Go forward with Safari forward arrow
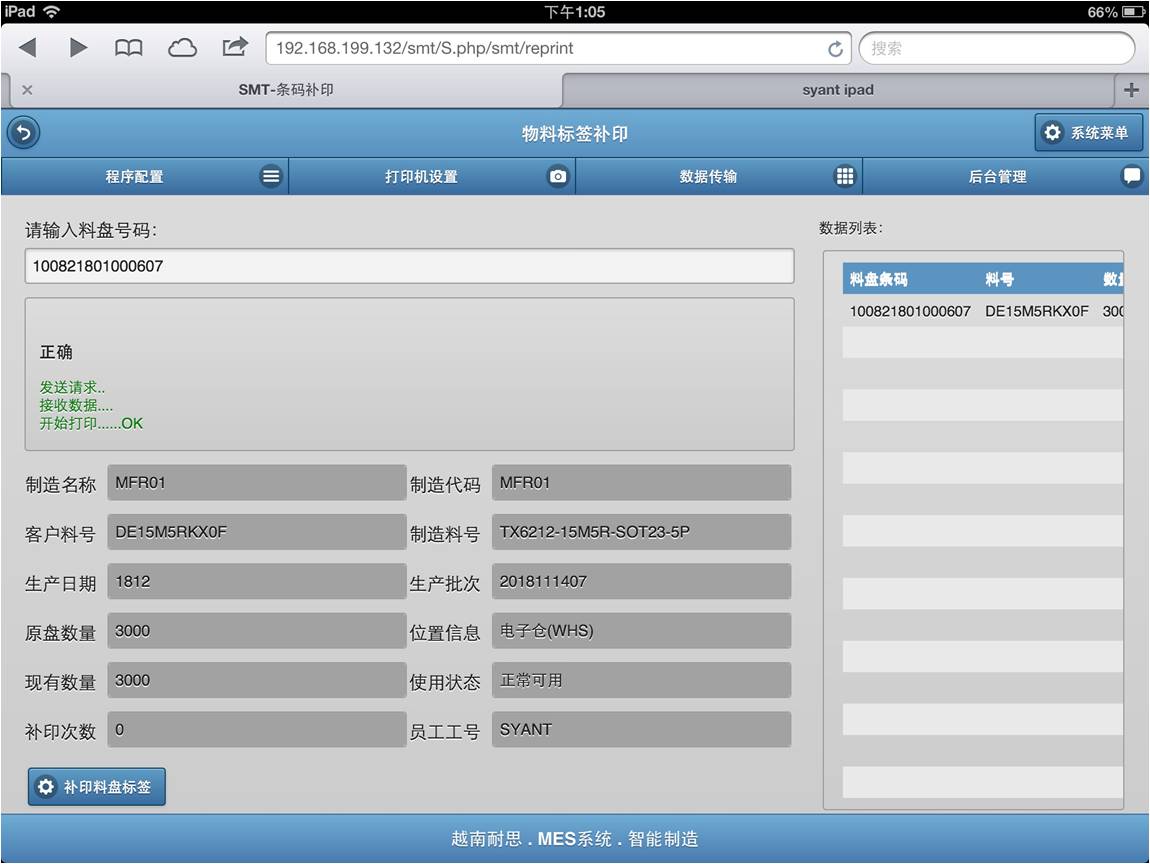Screen dimensions: 1150x864 click(x=78, y=47)
